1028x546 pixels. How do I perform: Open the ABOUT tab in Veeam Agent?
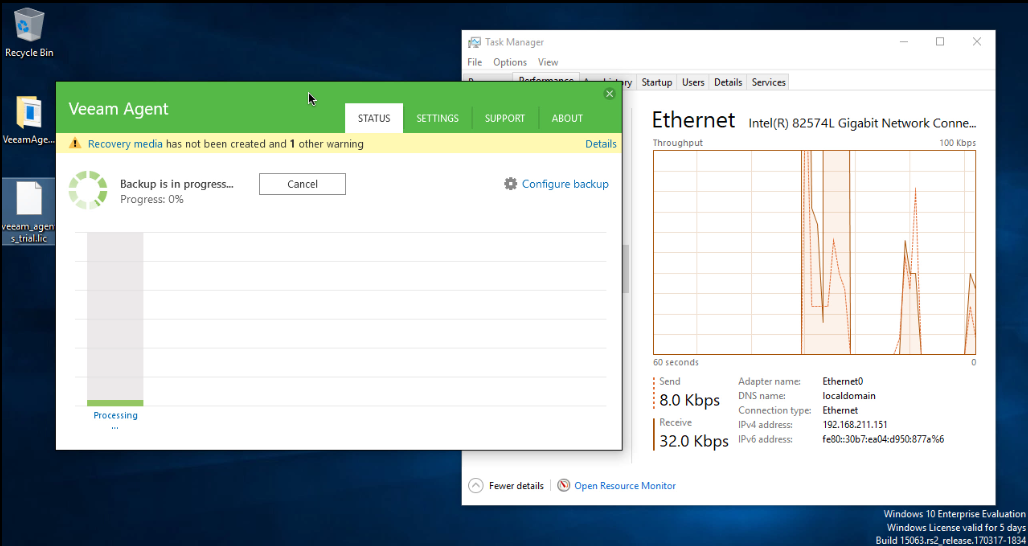point(567,118)
